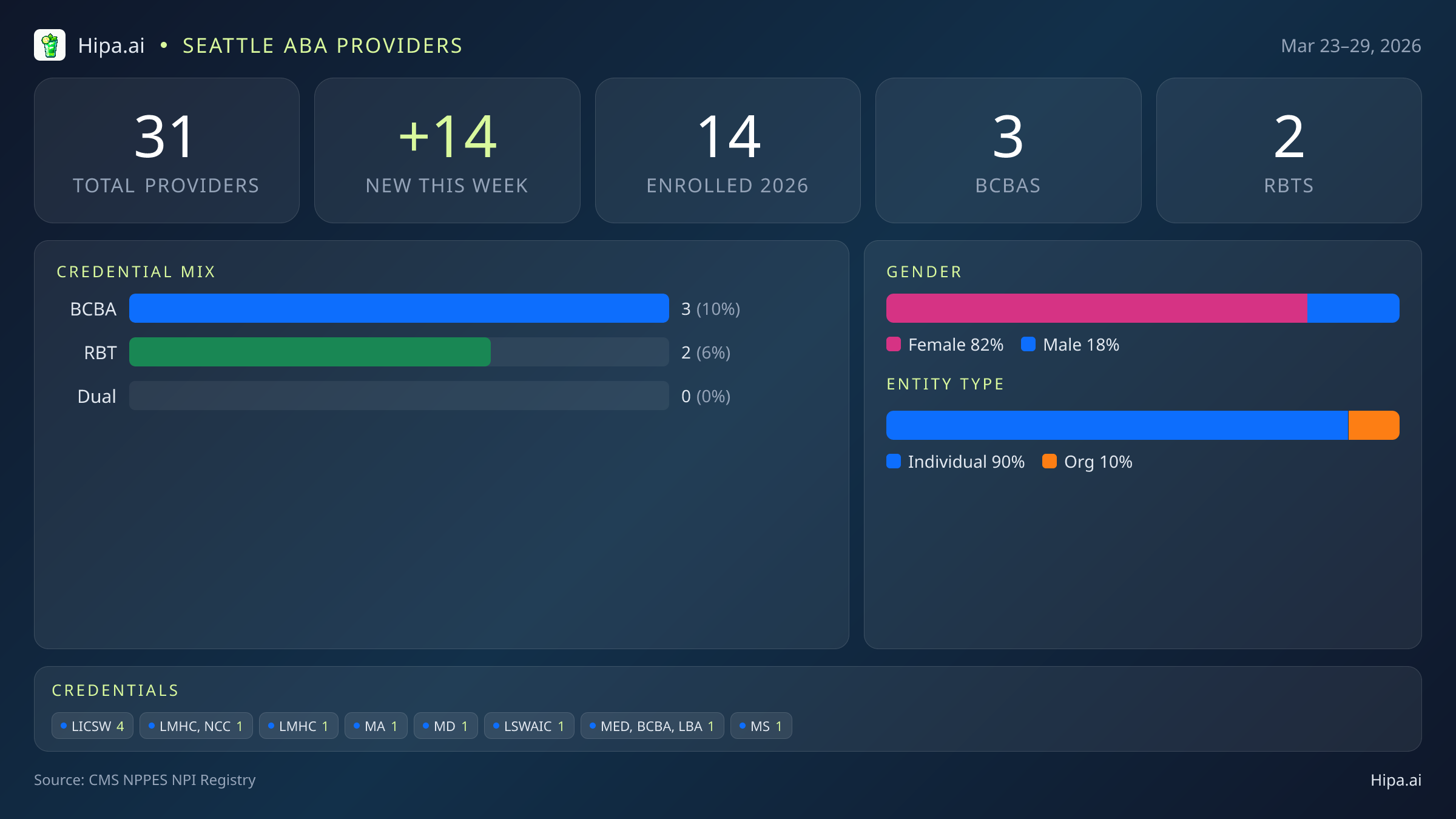Viewport: 1456px width, 819px height.
Task: Click the empty Dual credential bar
Action: (399, 396)
